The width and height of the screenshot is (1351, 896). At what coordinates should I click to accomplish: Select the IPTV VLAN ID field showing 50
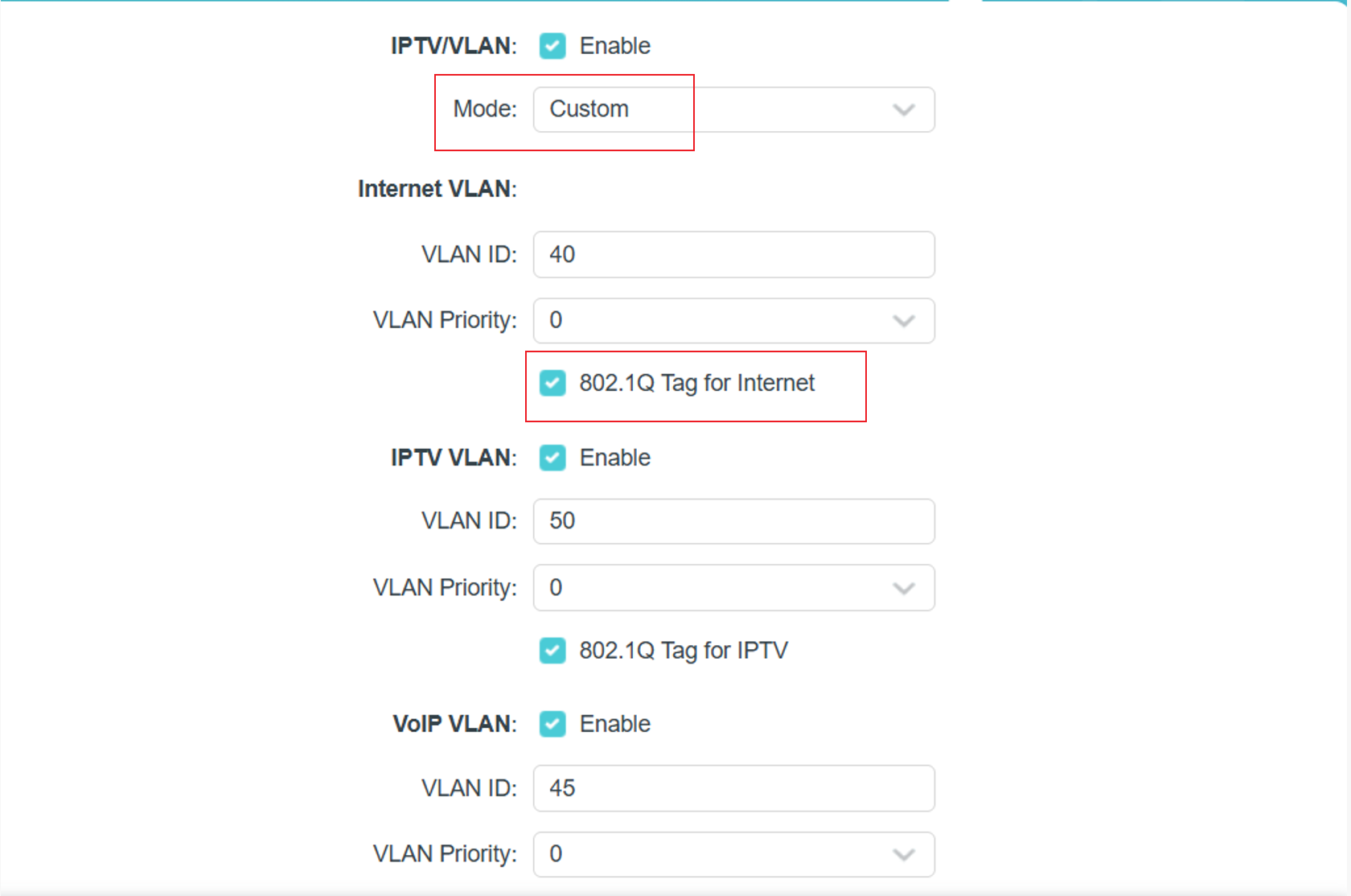[733, 521]
